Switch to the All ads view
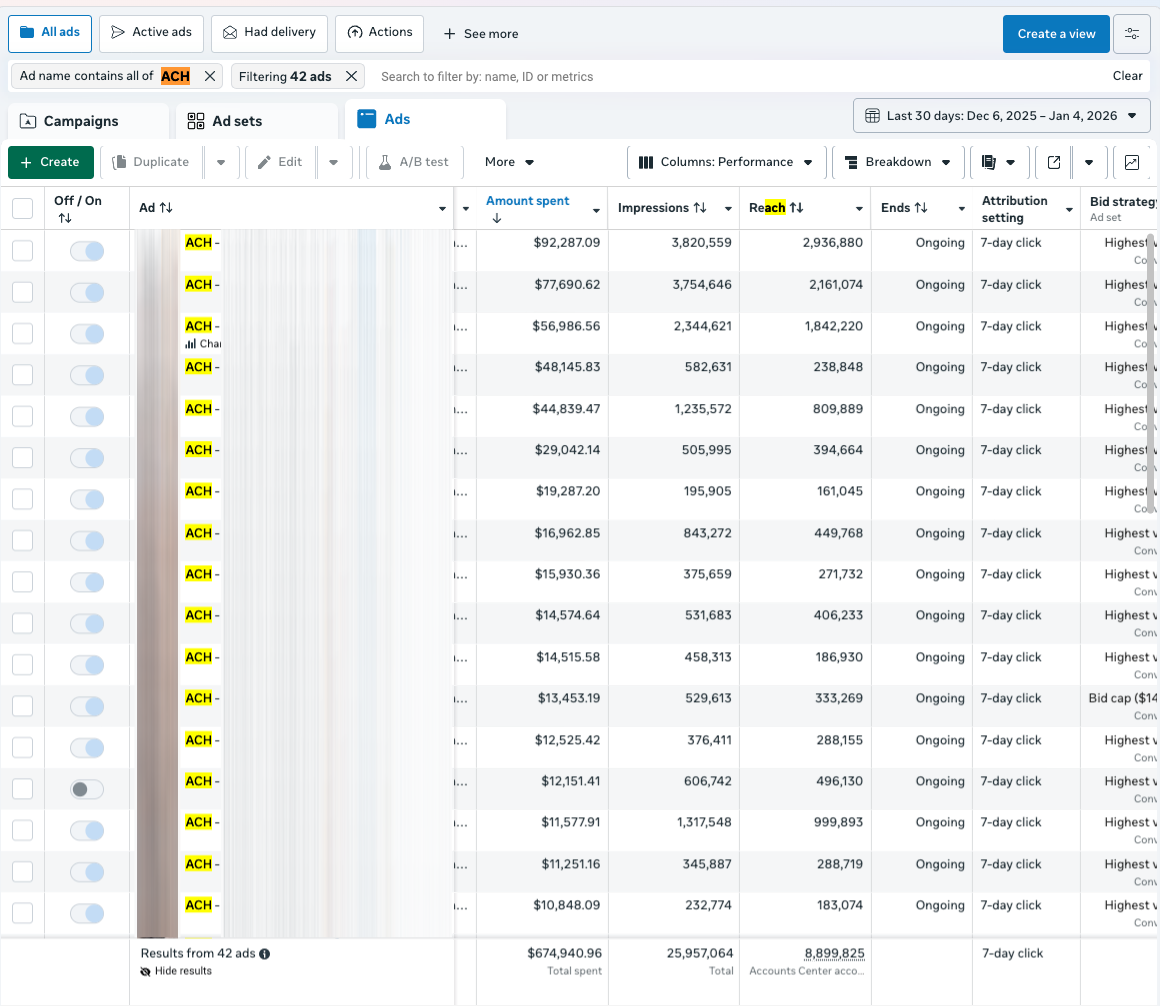Viewport: 1160px width, 1006px height. coord(50,33)
